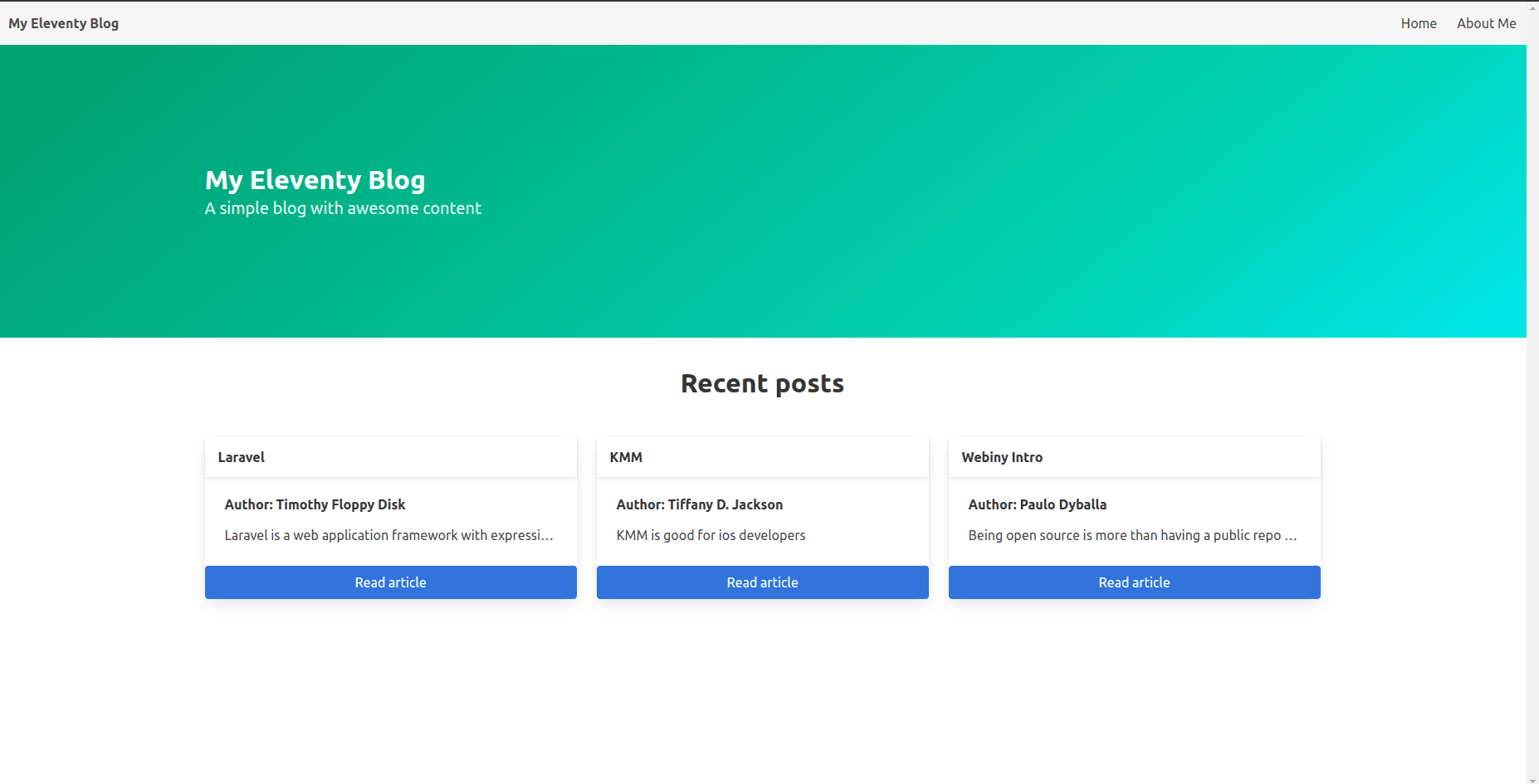Click the My Eleventy Blog navbar brand
This screenshot has height=784, width=1539.
pos(64,23)
